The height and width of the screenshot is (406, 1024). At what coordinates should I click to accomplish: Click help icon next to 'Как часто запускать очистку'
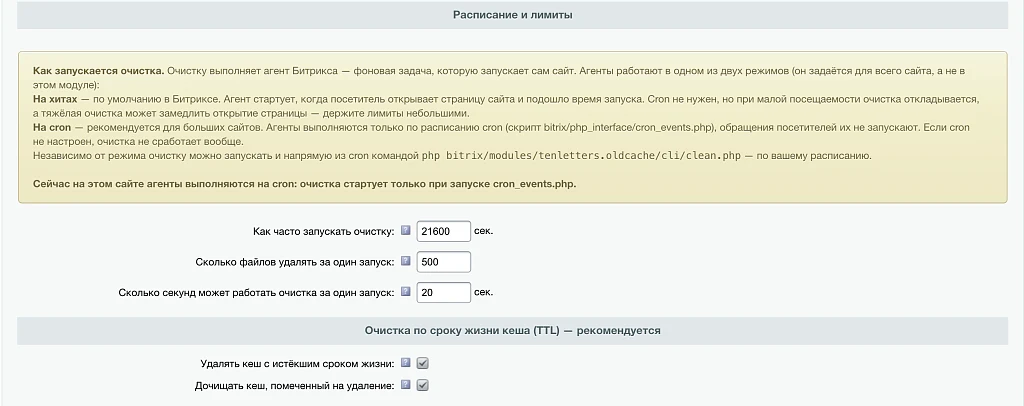click(406, 230)
